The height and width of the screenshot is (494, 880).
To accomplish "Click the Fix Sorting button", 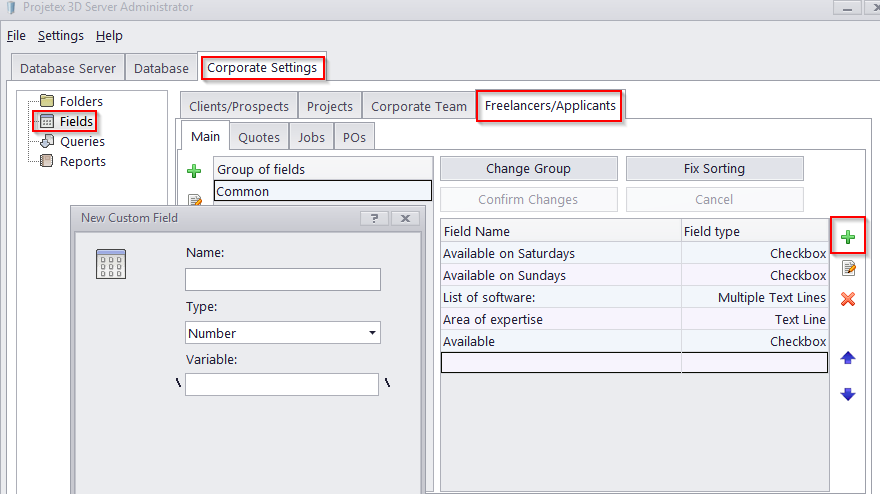I will tap(714, 168).
